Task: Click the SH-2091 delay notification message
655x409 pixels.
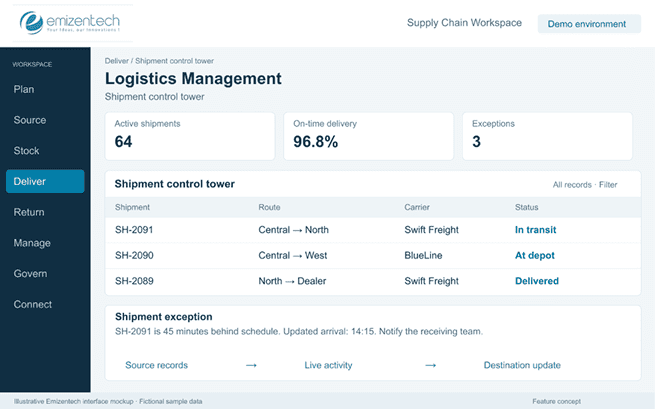Action: tap(299, 331)
